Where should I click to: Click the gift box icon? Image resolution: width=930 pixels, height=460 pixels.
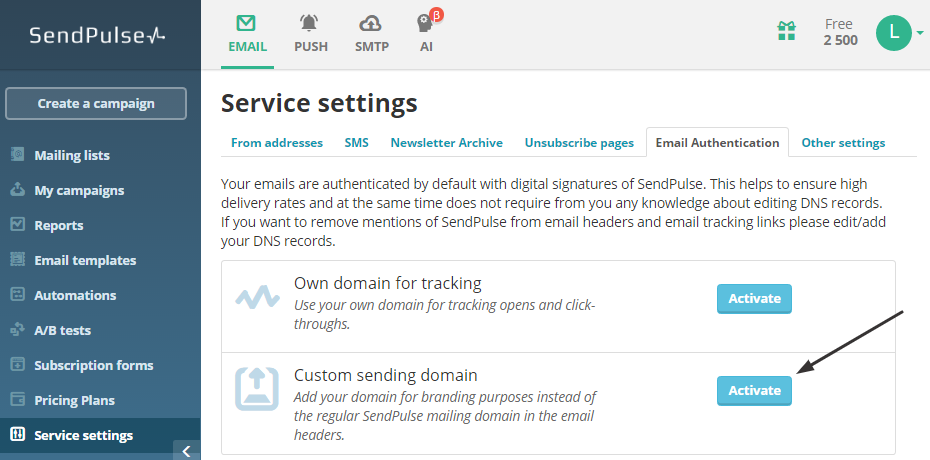[787, 31]
